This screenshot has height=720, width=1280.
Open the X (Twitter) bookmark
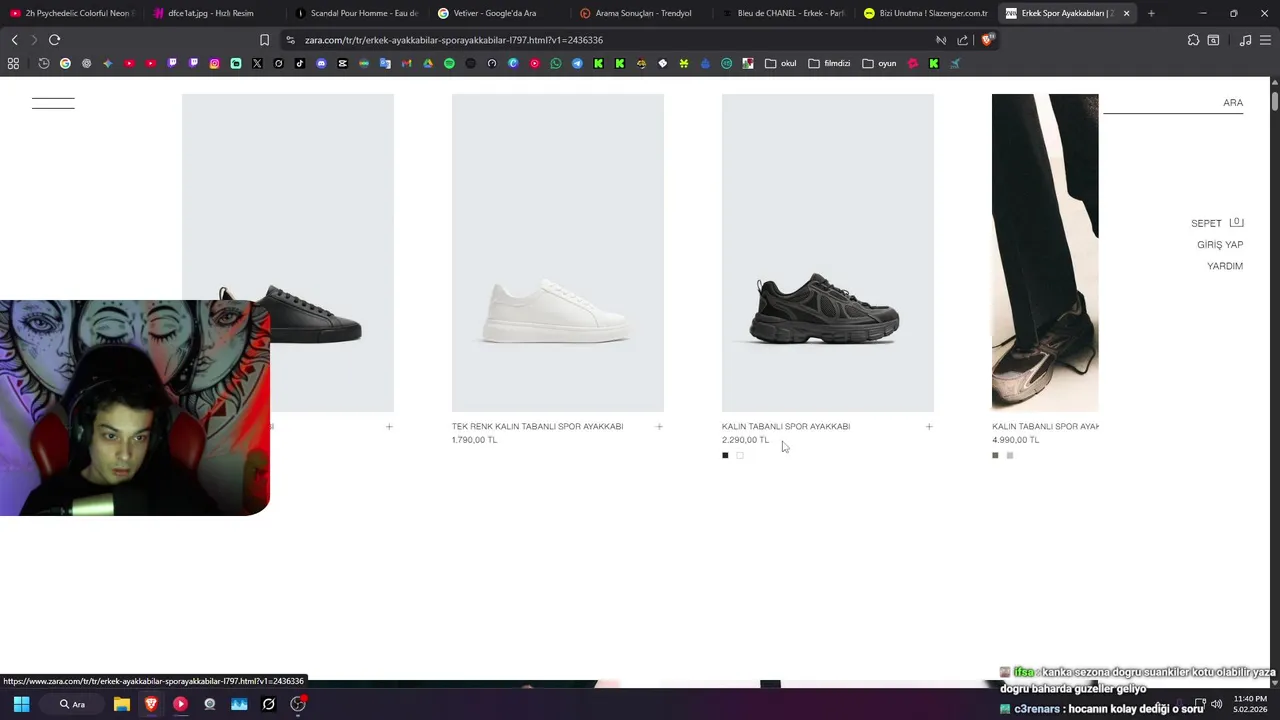(257, 63)
